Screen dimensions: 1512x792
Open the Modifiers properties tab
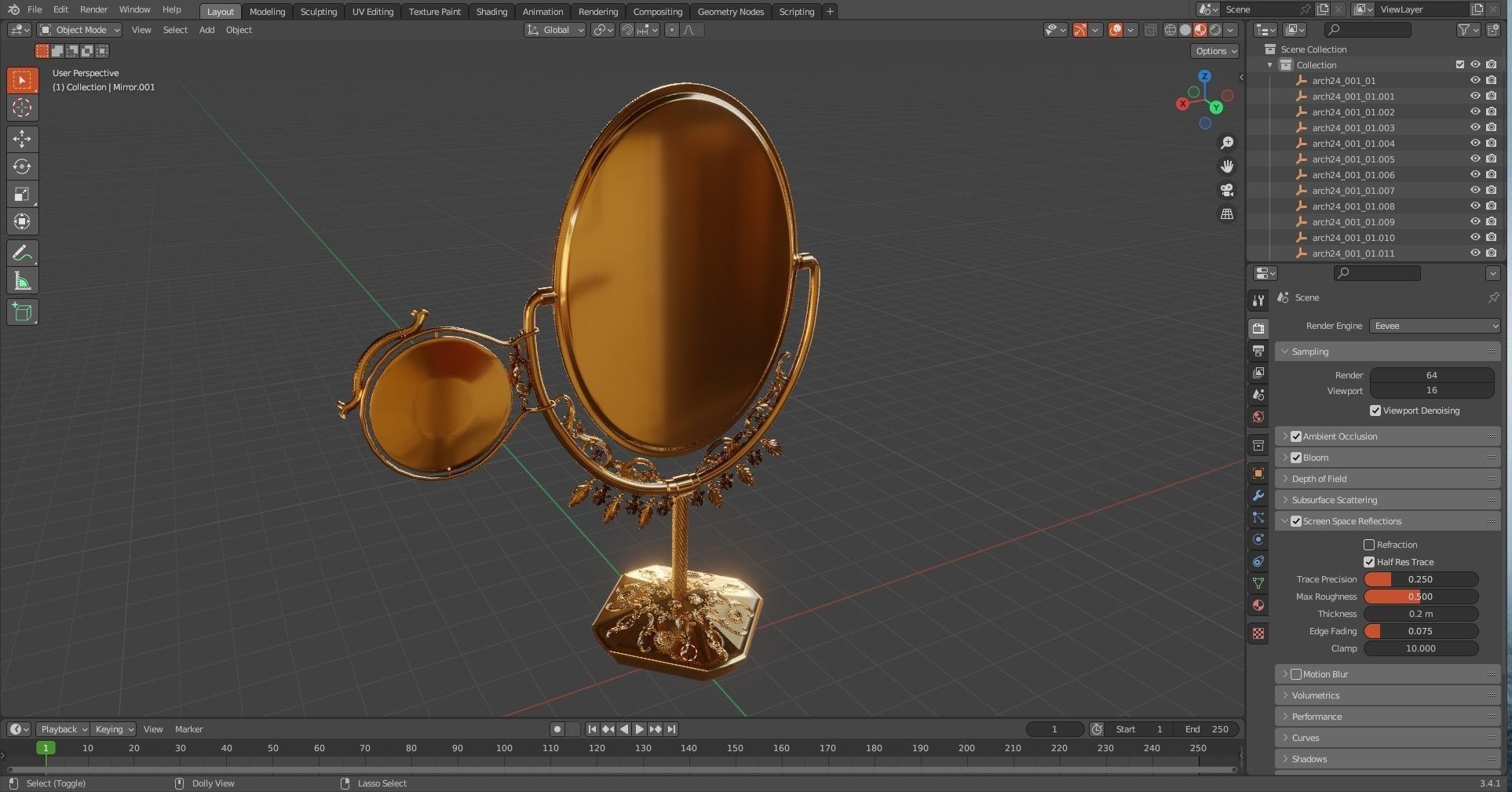(1258, 495)
